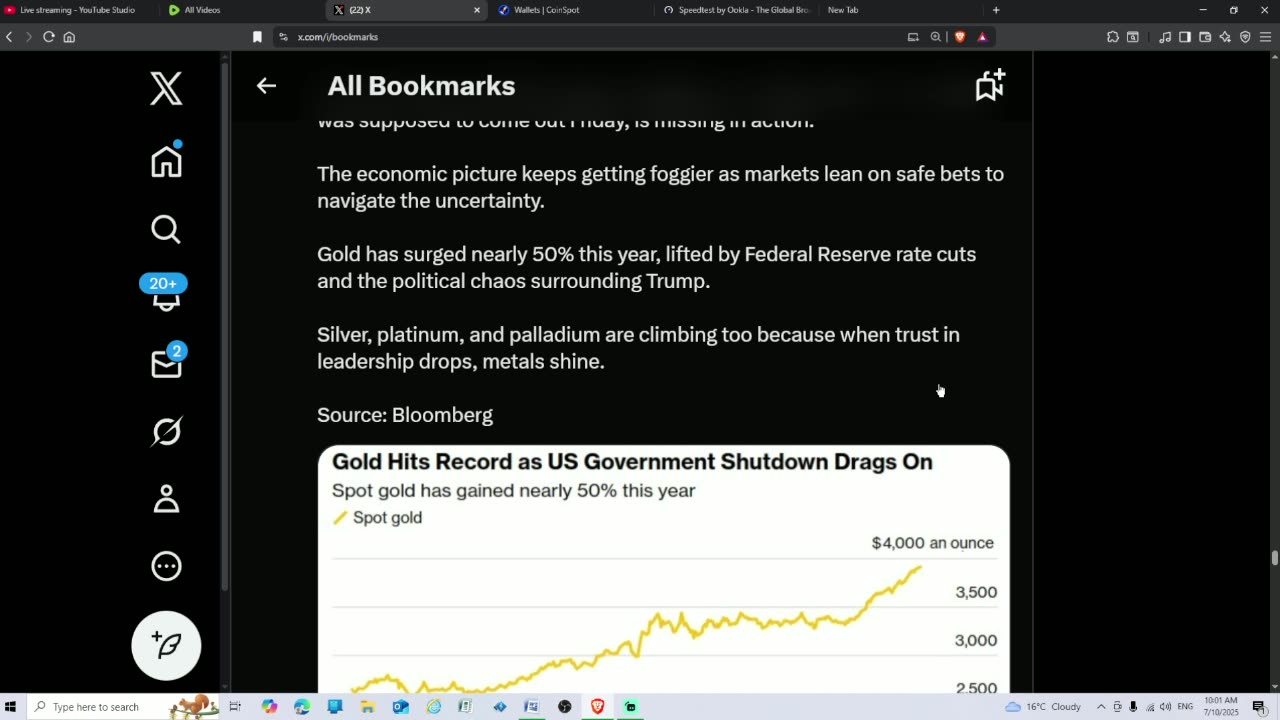
Task: Open a new browser tab
Action: tap(995, 10)
